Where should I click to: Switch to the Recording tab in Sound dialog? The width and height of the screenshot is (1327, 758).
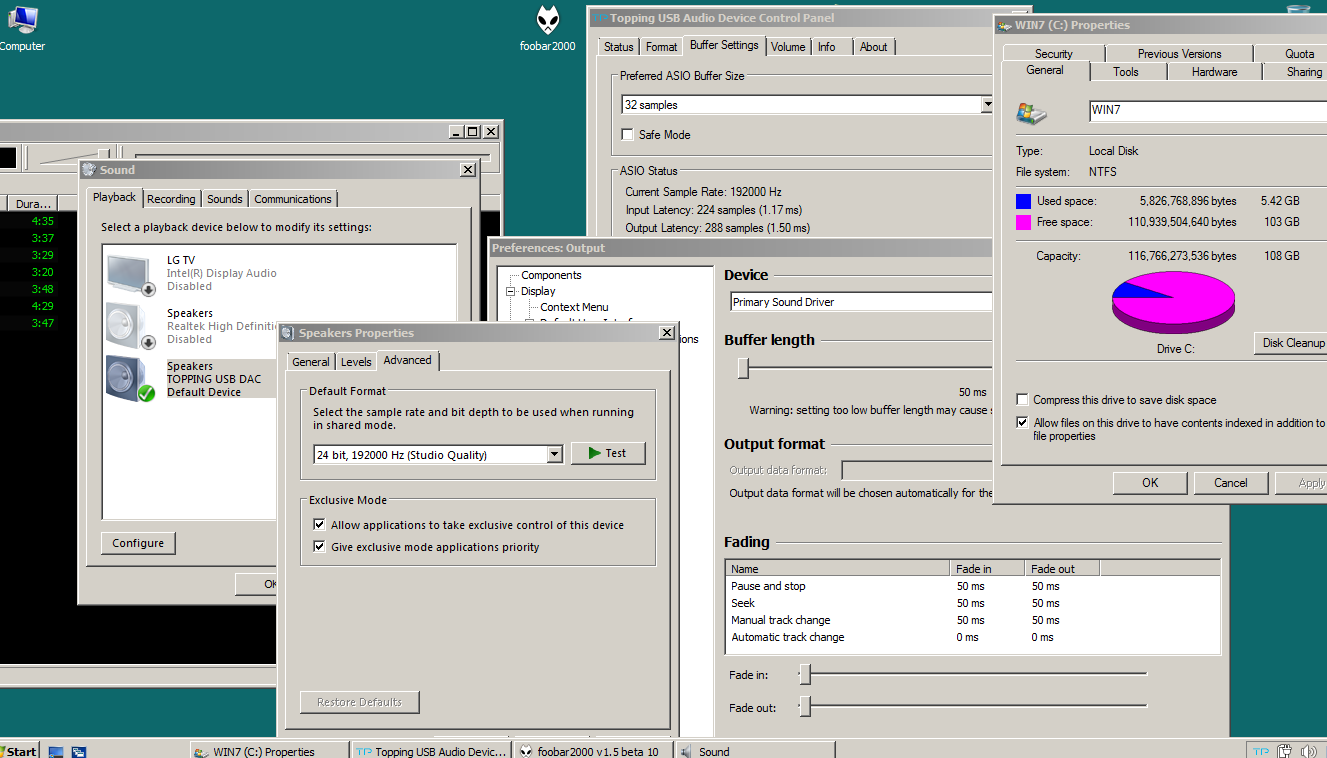[171, 199]
